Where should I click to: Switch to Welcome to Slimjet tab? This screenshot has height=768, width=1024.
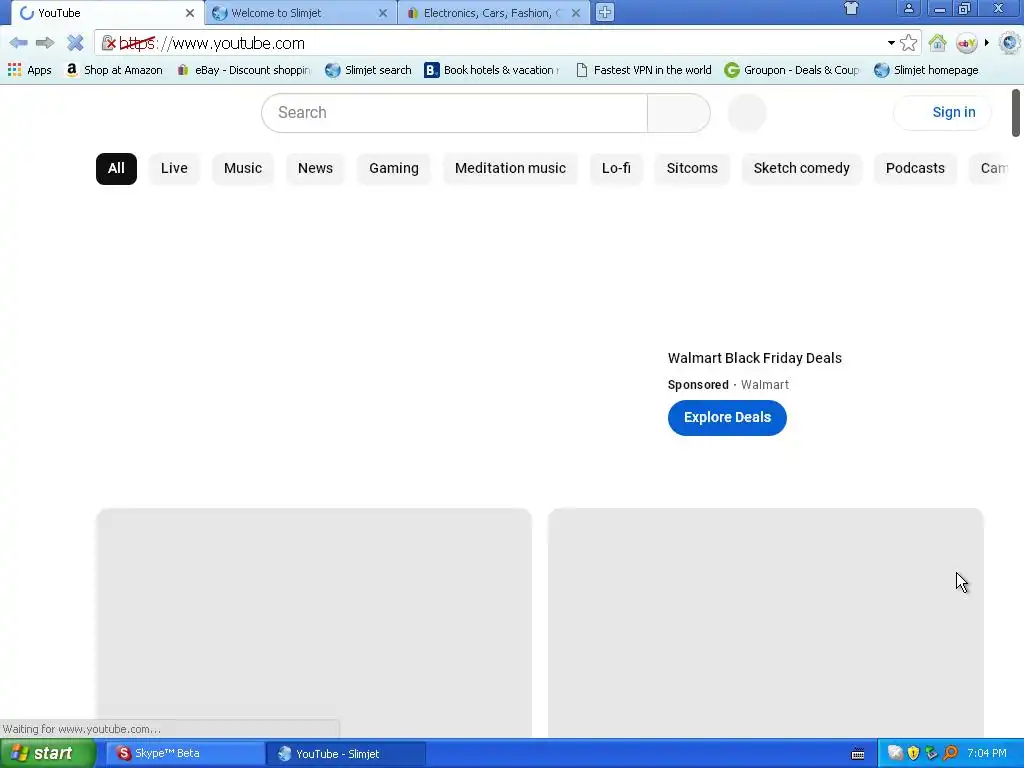(x=300, y=13)
